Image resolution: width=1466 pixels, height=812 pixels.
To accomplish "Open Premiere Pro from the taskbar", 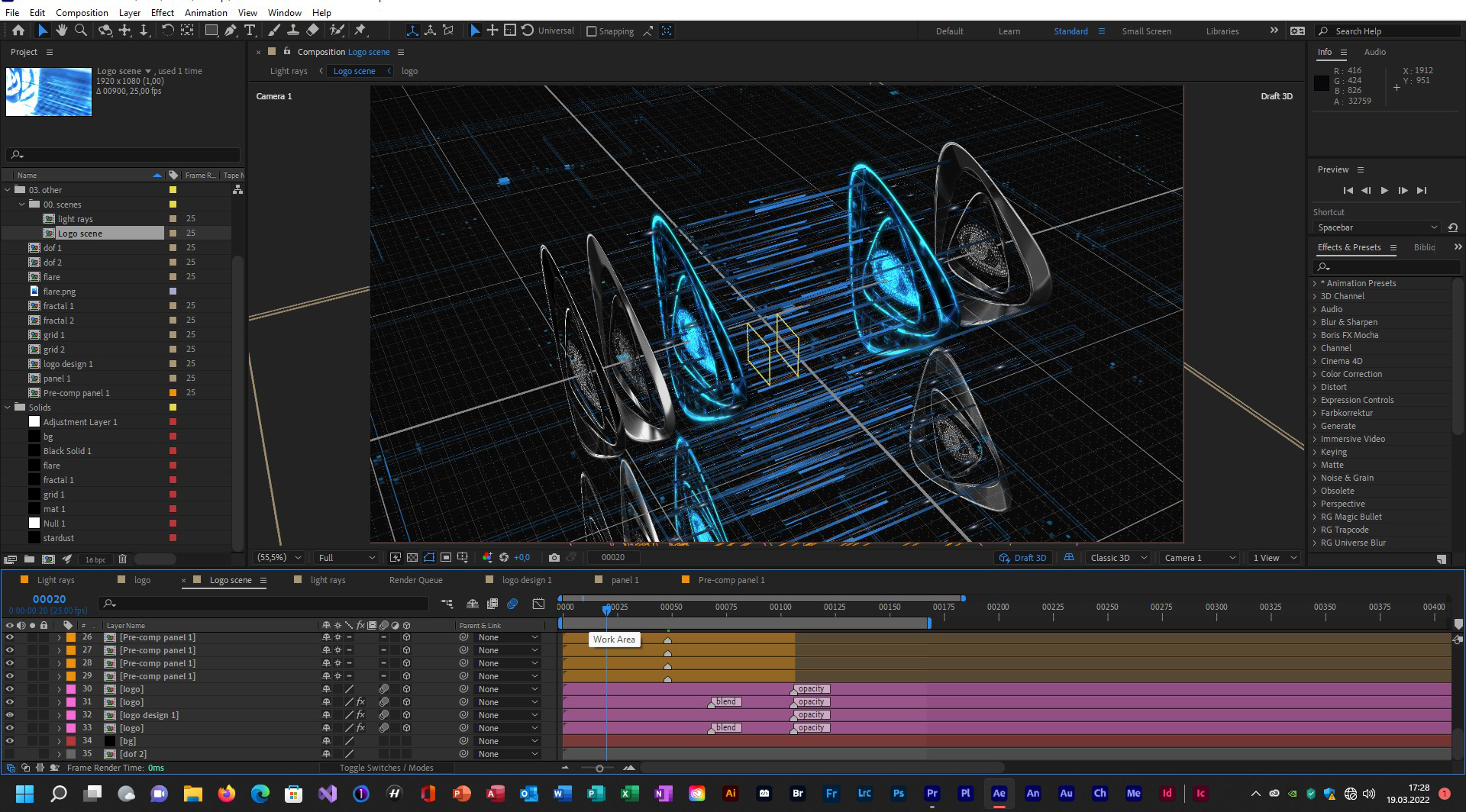I will pyautogui.click(x=932, y=794).
